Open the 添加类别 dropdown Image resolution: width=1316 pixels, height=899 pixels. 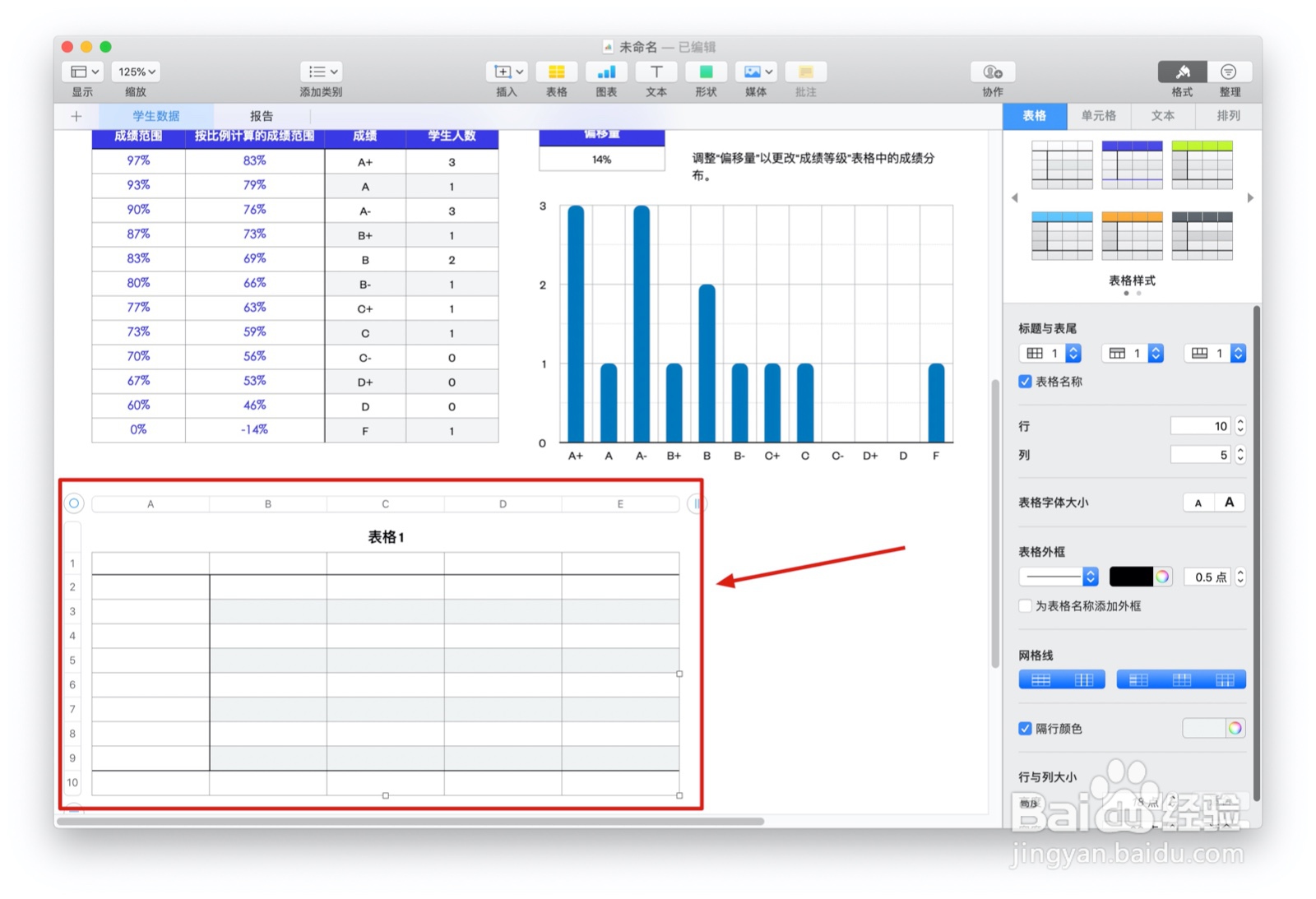click(321, 72)
